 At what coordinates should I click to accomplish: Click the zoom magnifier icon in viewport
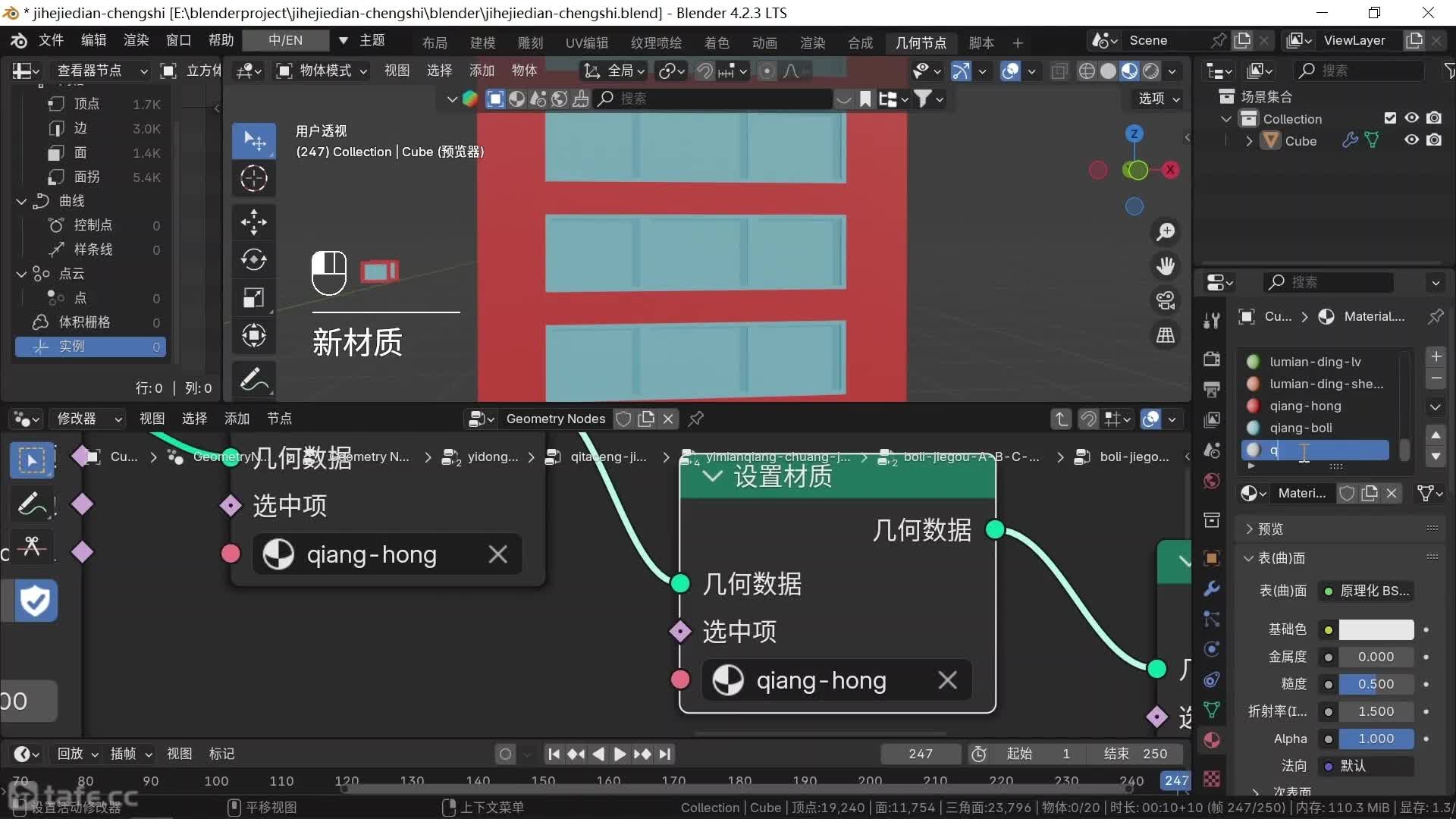click(1165, 231)
